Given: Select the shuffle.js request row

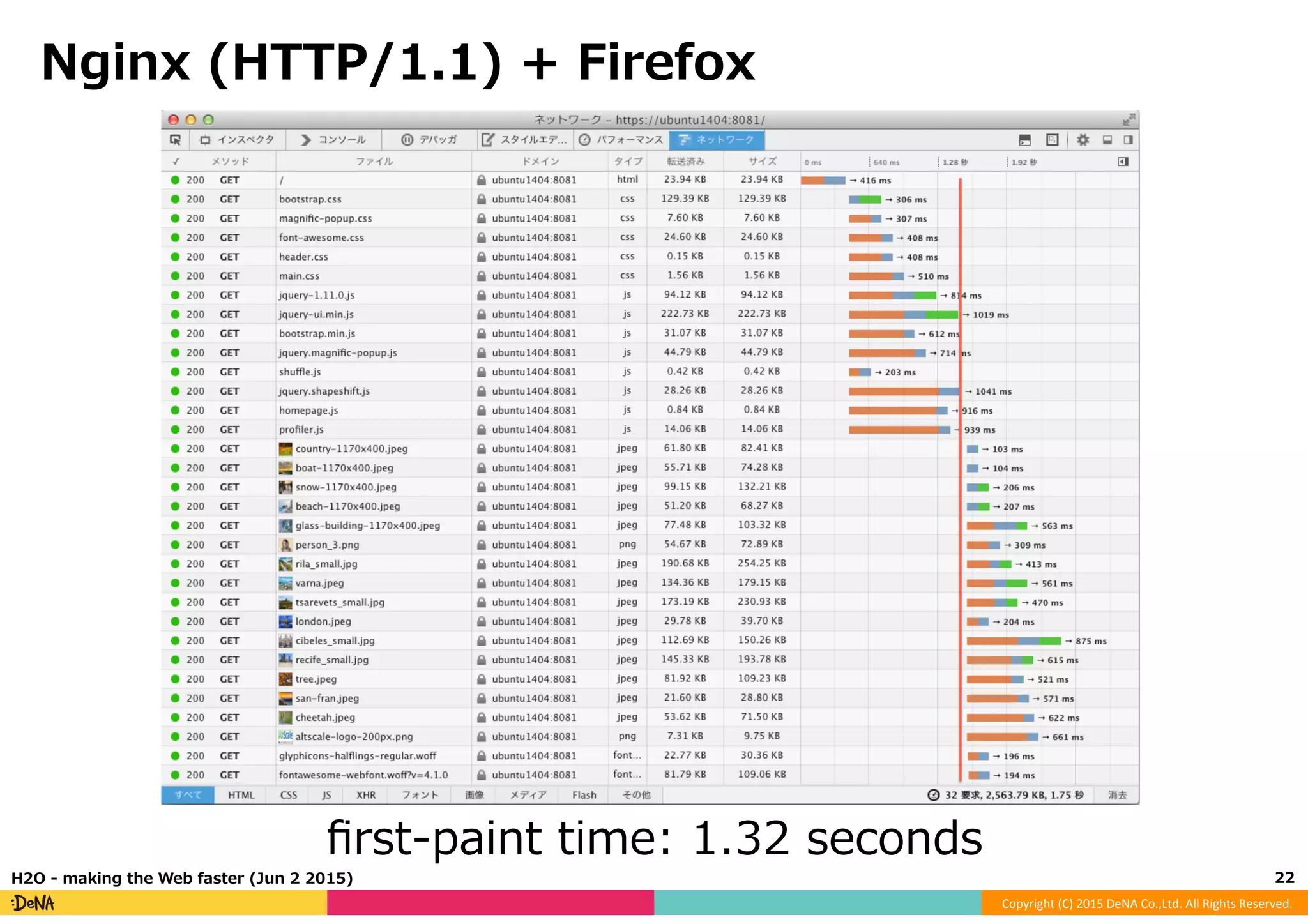Looking at the screenshot, I should [x=650, y=372].
